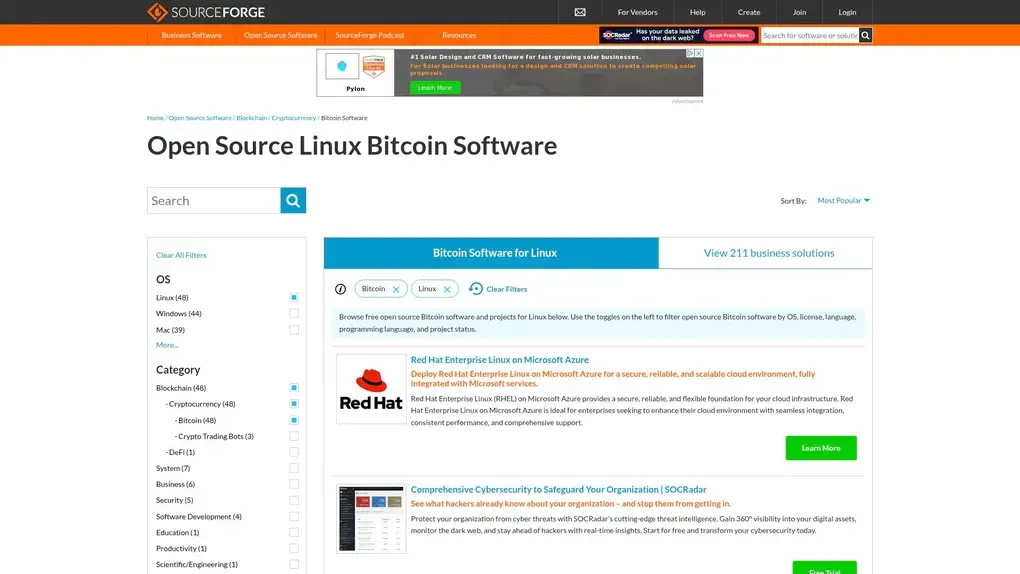1020x574 pixels.
Task: Click Create in header
Action: click(x=749, y=12)
